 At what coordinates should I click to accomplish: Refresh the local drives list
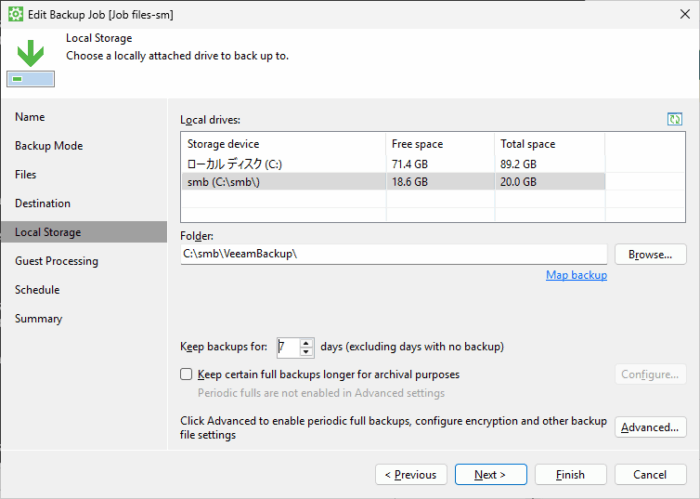point(674,119)
